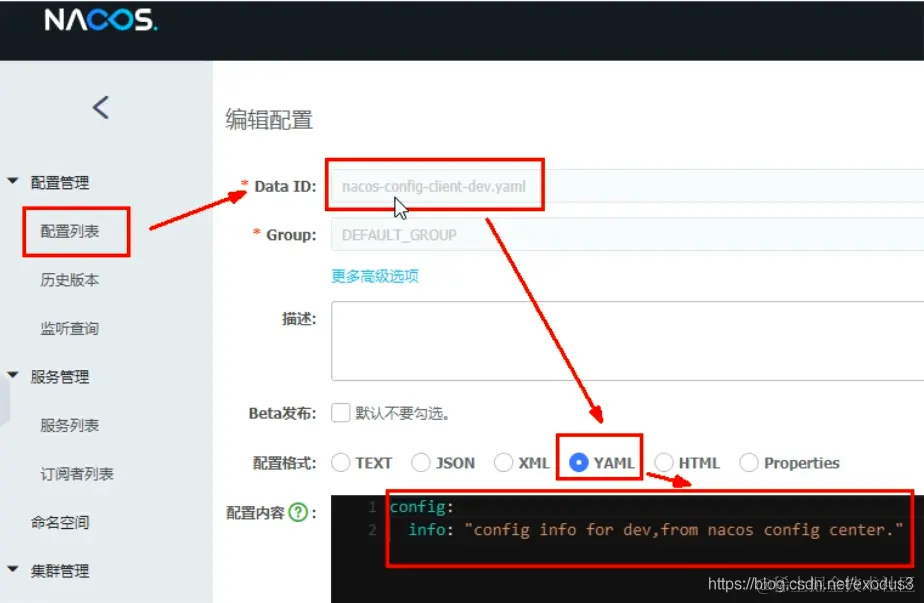Expand the 集群管理 section

click(13, 570)
